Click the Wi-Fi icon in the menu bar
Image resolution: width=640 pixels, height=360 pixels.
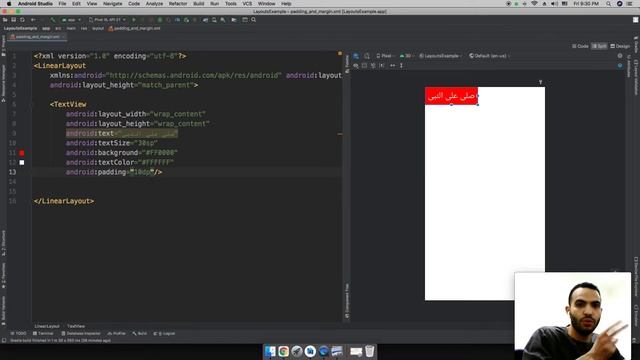534,4
